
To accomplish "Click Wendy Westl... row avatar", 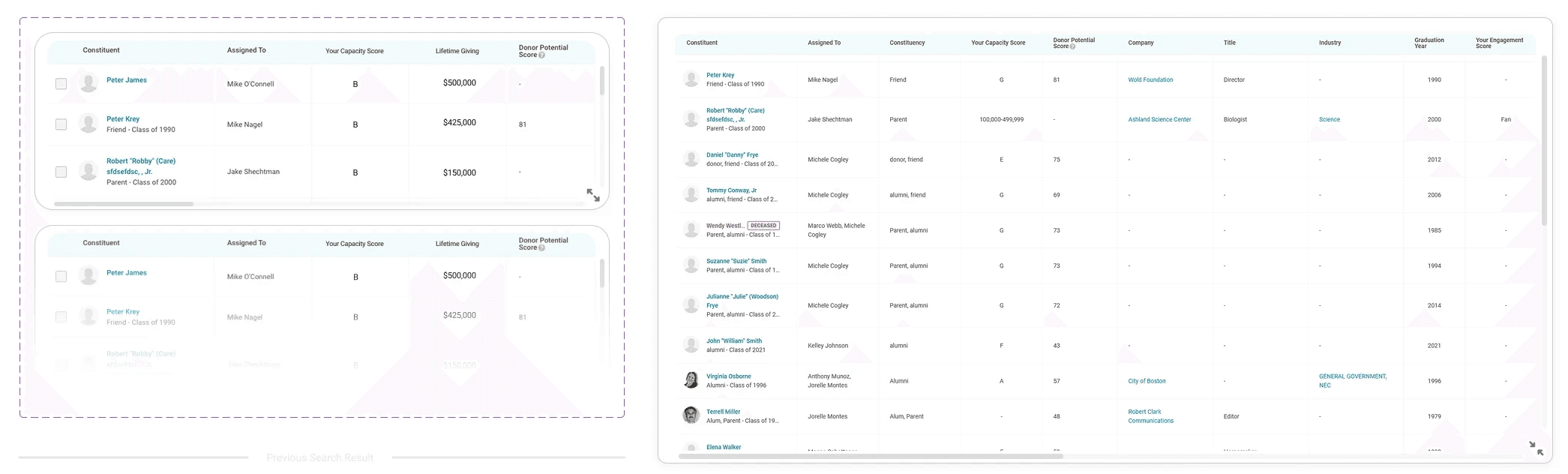I will [691, 229].
